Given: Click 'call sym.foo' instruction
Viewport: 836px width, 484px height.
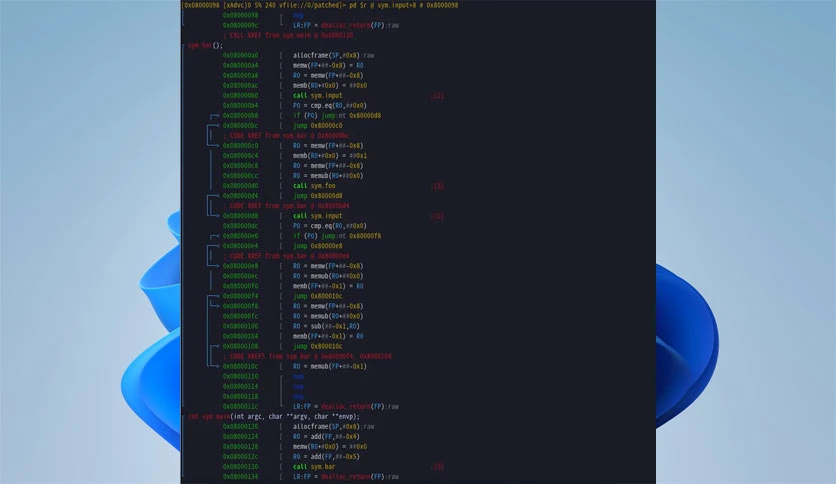Looking at the screenshot, I should coord(314,186).
